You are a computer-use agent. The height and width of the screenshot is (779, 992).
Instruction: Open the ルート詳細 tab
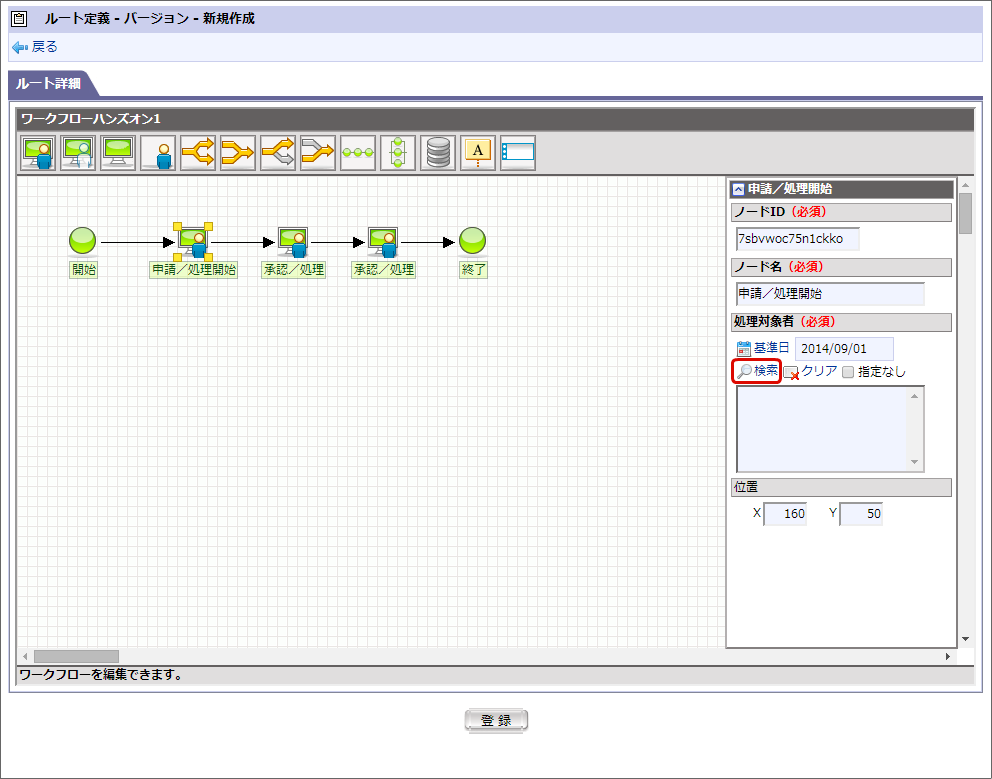(49, 84)
